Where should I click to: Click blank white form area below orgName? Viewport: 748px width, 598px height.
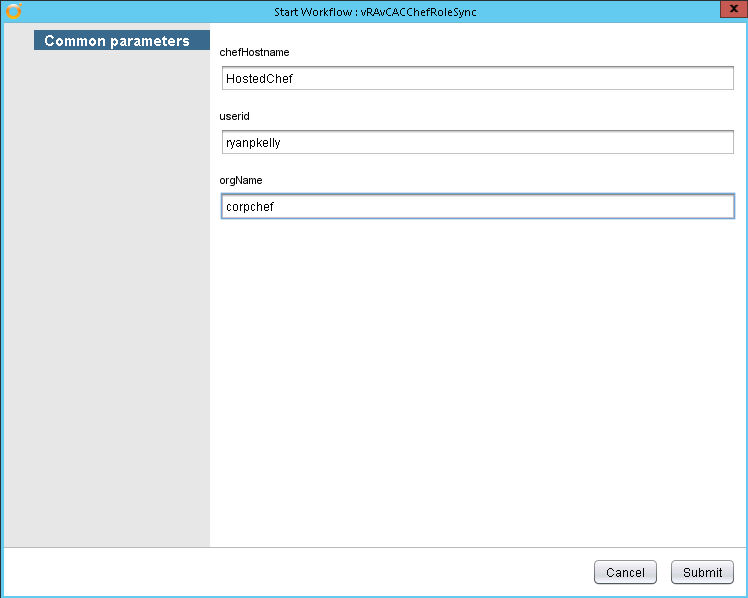pos(477,380)
